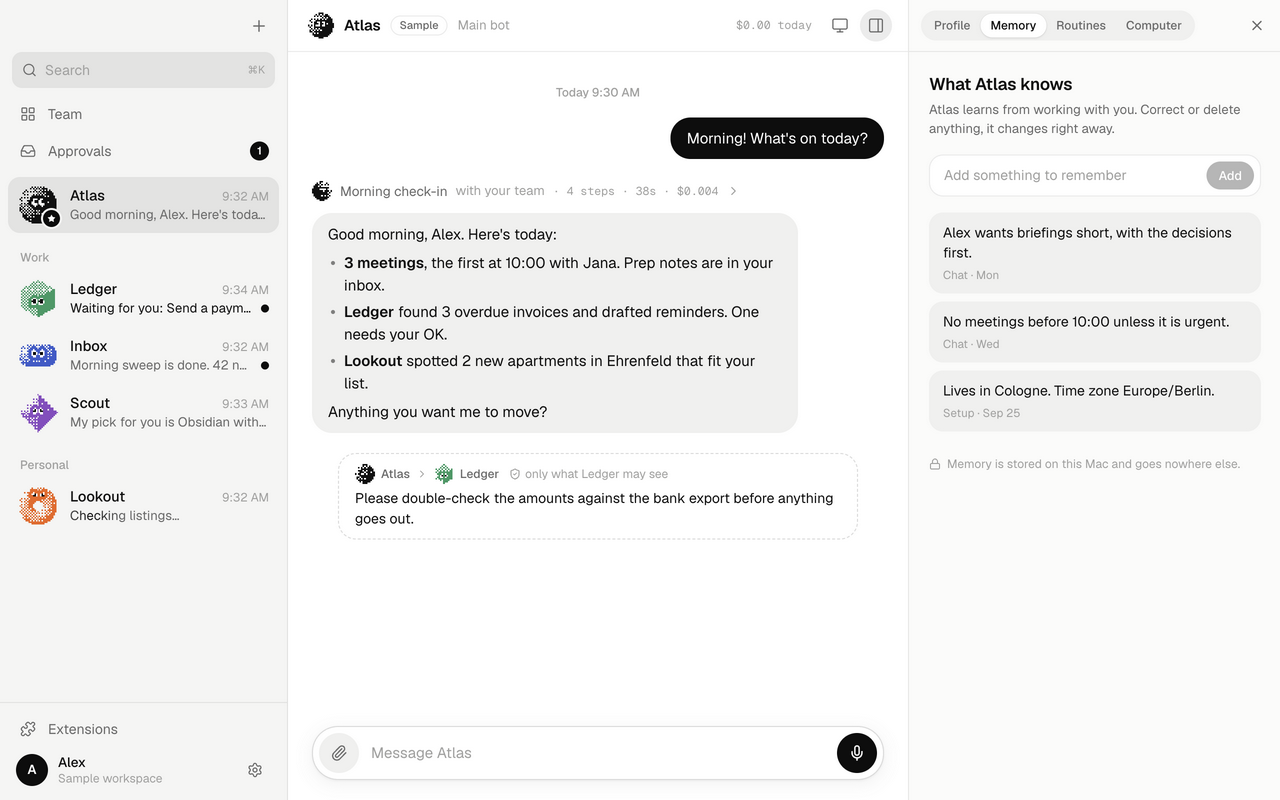Click the shield icon beside 'only what Ledger may see'

pyautogui.click(x=515, y=474)
